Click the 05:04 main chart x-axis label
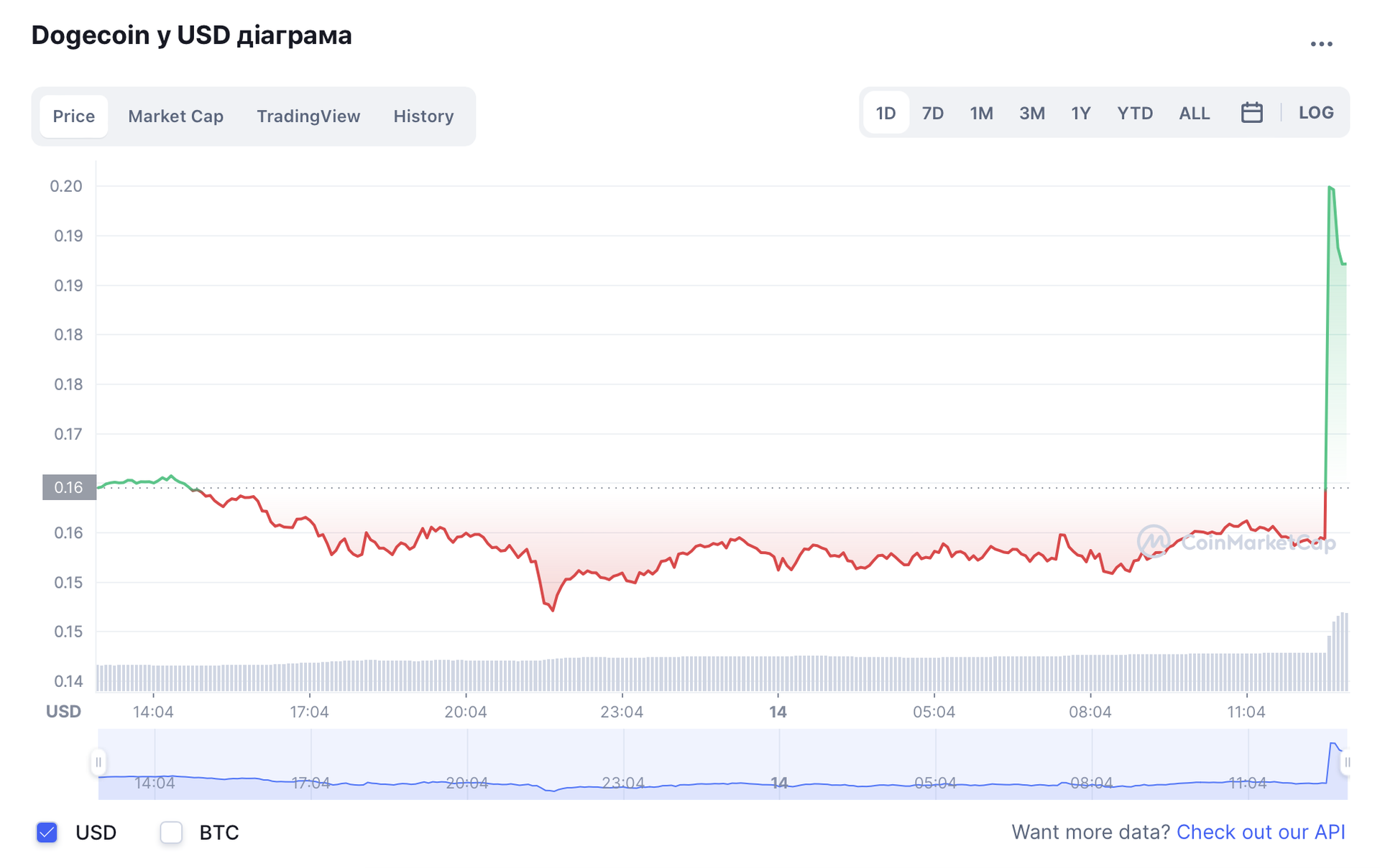The width and height of the screenshot is (1380, 868). (934, 712)
